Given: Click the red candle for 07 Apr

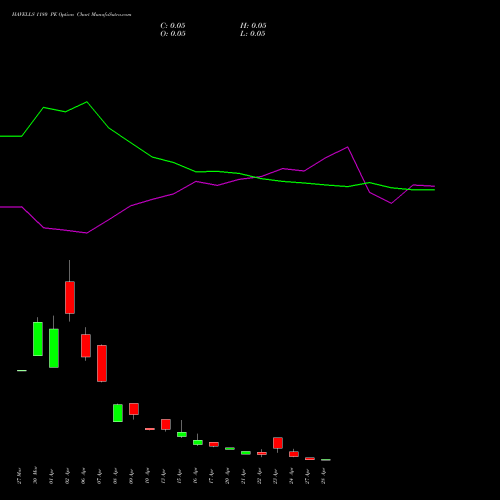Looking at the screenshot, I should pos(102,363).
